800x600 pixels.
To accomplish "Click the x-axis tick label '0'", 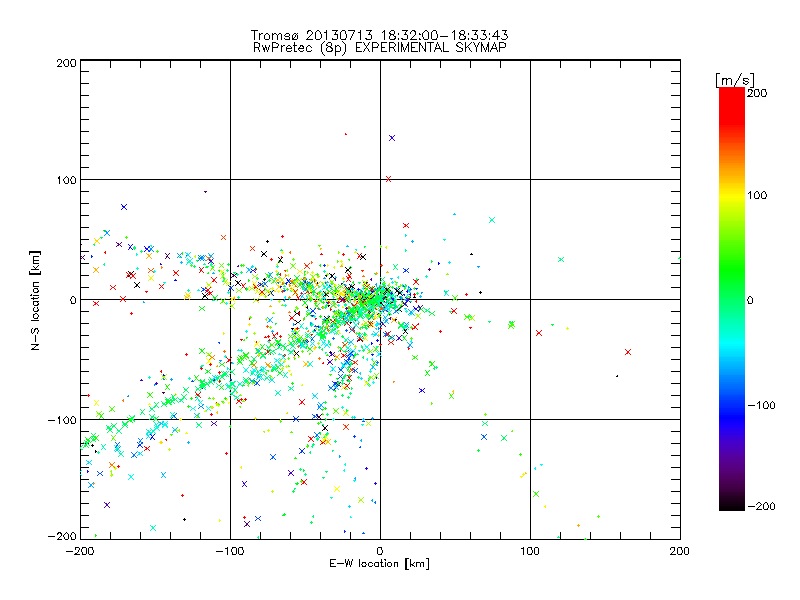I will click(x=380, y=551).
